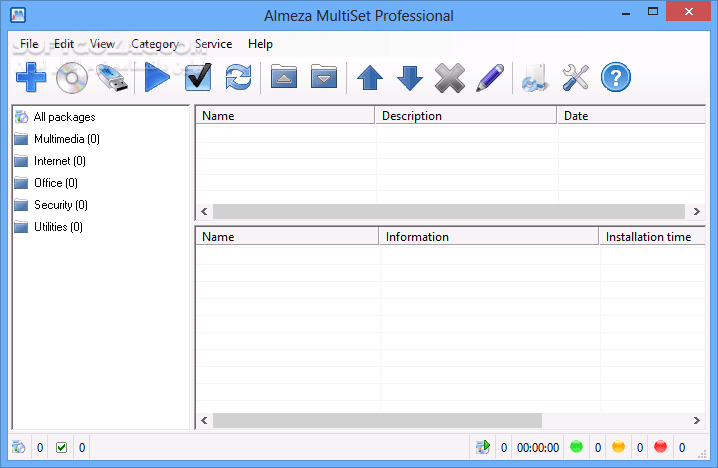Click the upper list horizontal scrollbar thumb
Image resolution: width=718 pixels, height=468 pixels.
click(x=449, y=211)
